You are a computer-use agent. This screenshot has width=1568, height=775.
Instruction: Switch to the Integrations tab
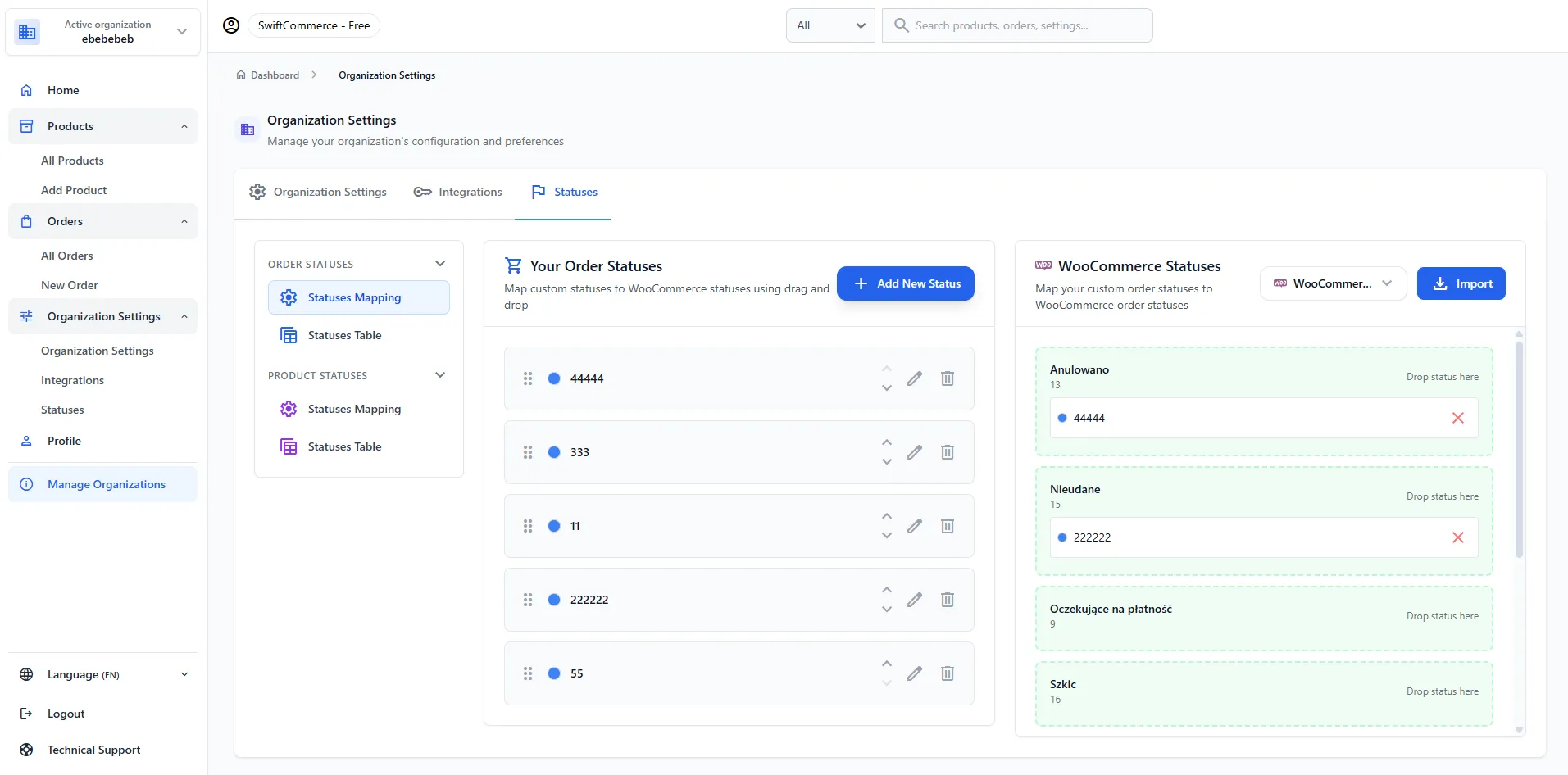tap(457, 191)
